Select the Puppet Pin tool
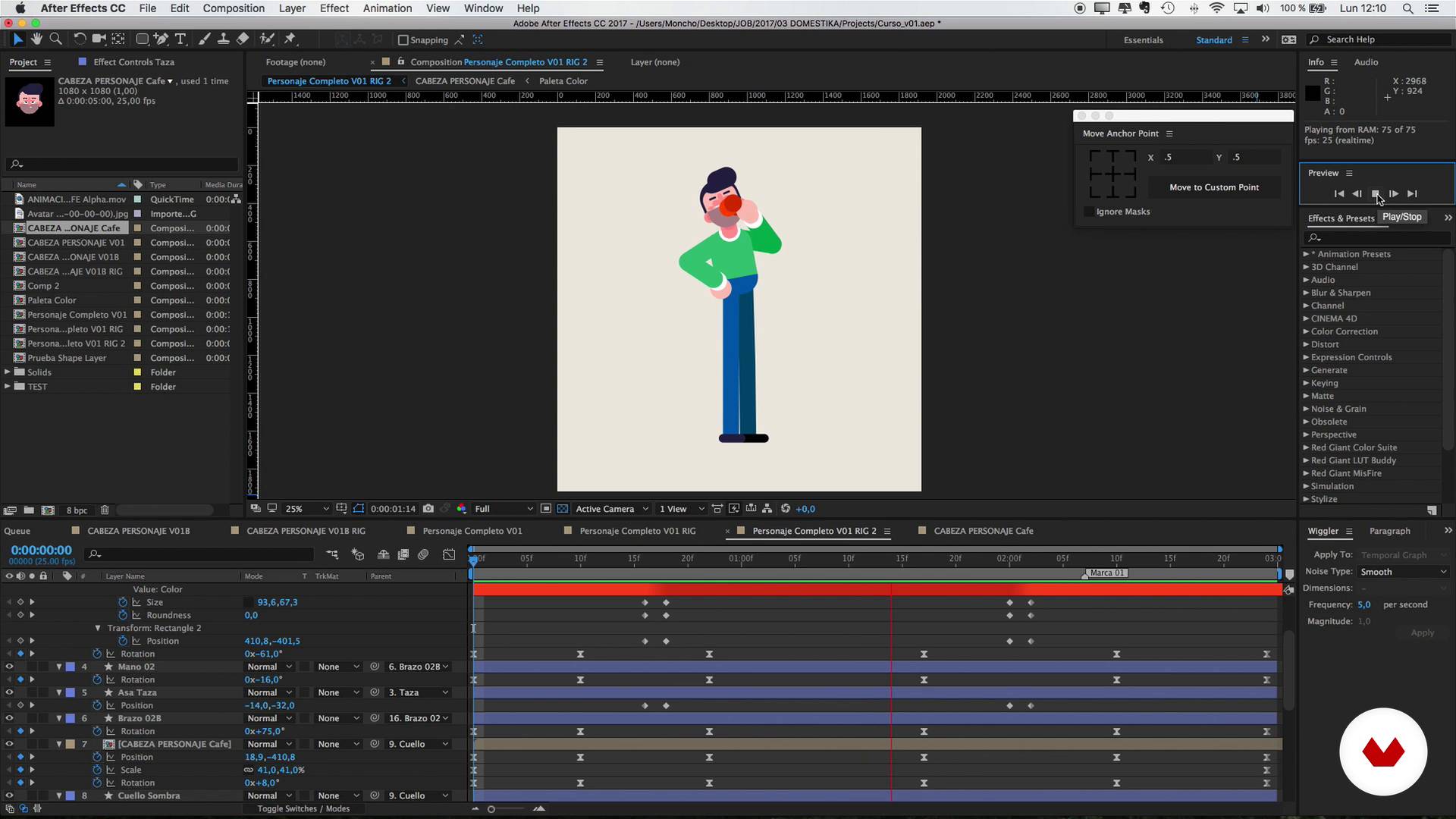The width and height of the screenshot is (1456, 819). pyautogui.click(x=290, y=39)
